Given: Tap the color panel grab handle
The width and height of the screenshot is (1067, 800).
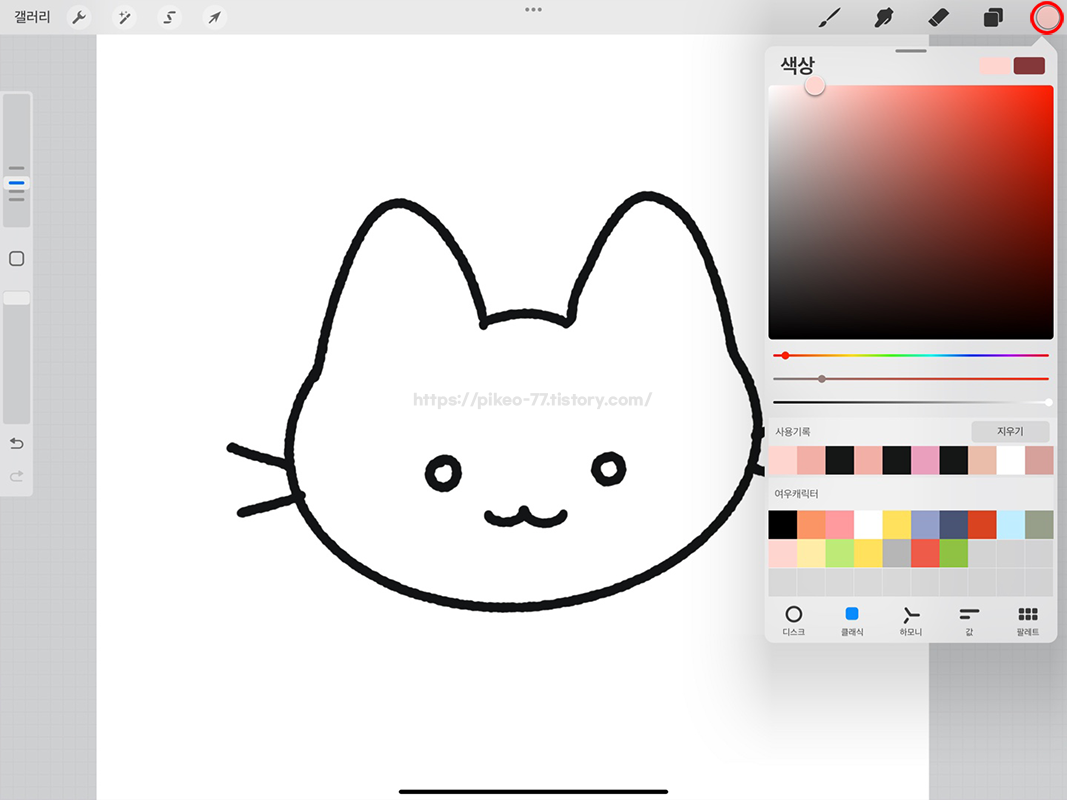Looking at the screenshot, I should tap(910, 50).
